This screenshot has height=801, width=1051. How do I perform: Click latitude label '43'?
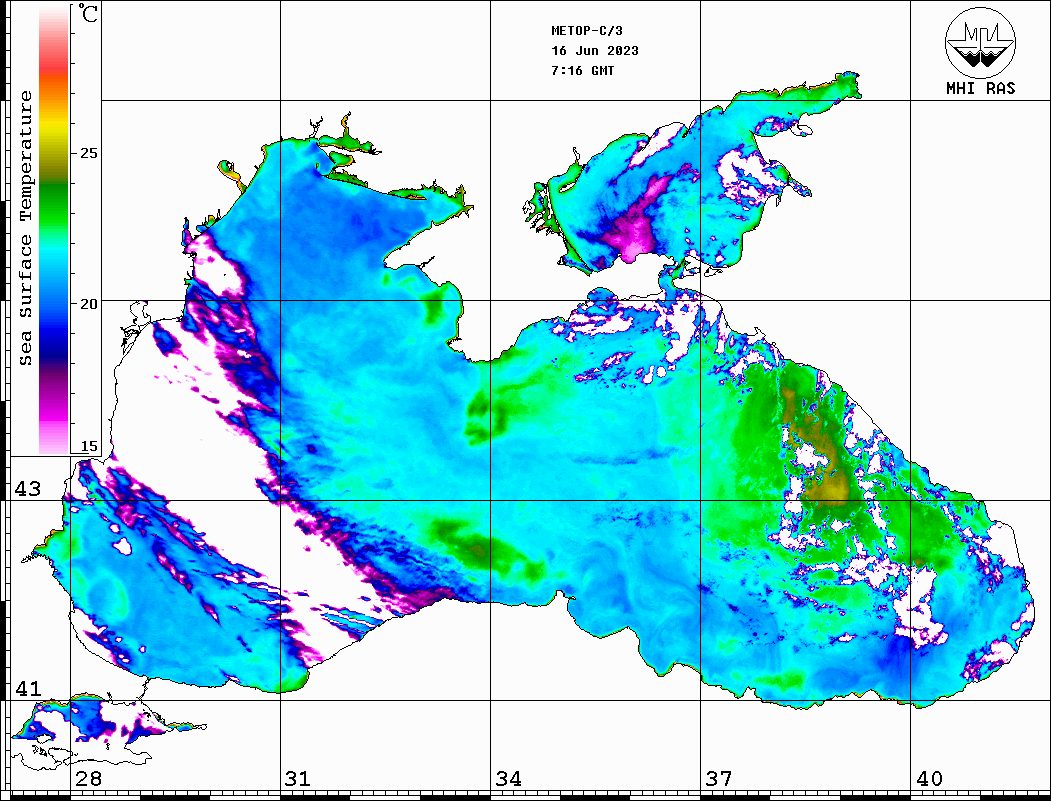click(x=27, y=489)
